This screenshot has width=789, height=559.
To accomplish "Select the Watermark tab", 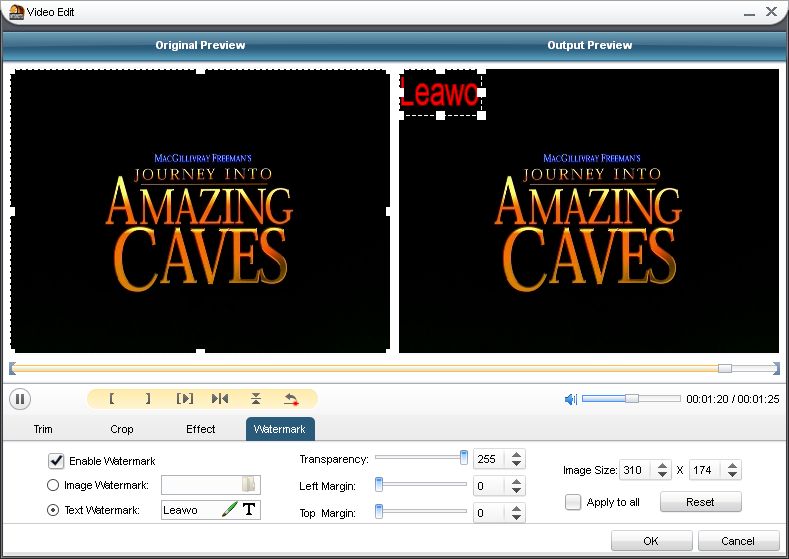I will pyautogui.click(x=280, y=429).
